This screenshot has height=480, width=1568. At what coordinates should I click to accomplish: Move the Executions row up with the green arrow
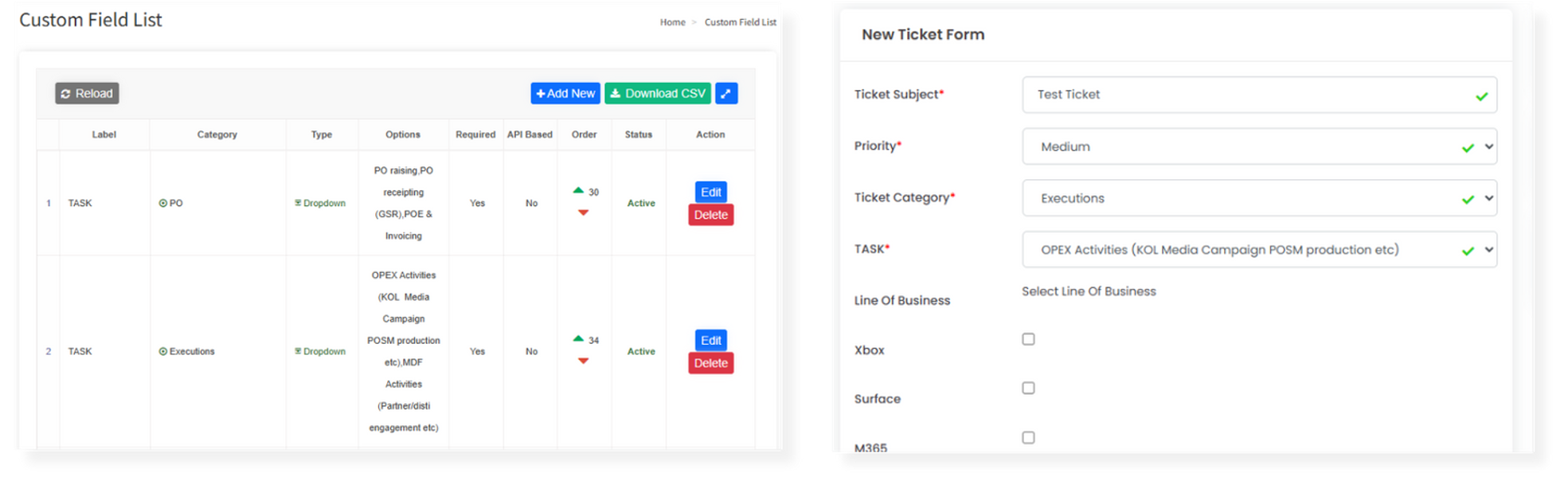[578, 339]
